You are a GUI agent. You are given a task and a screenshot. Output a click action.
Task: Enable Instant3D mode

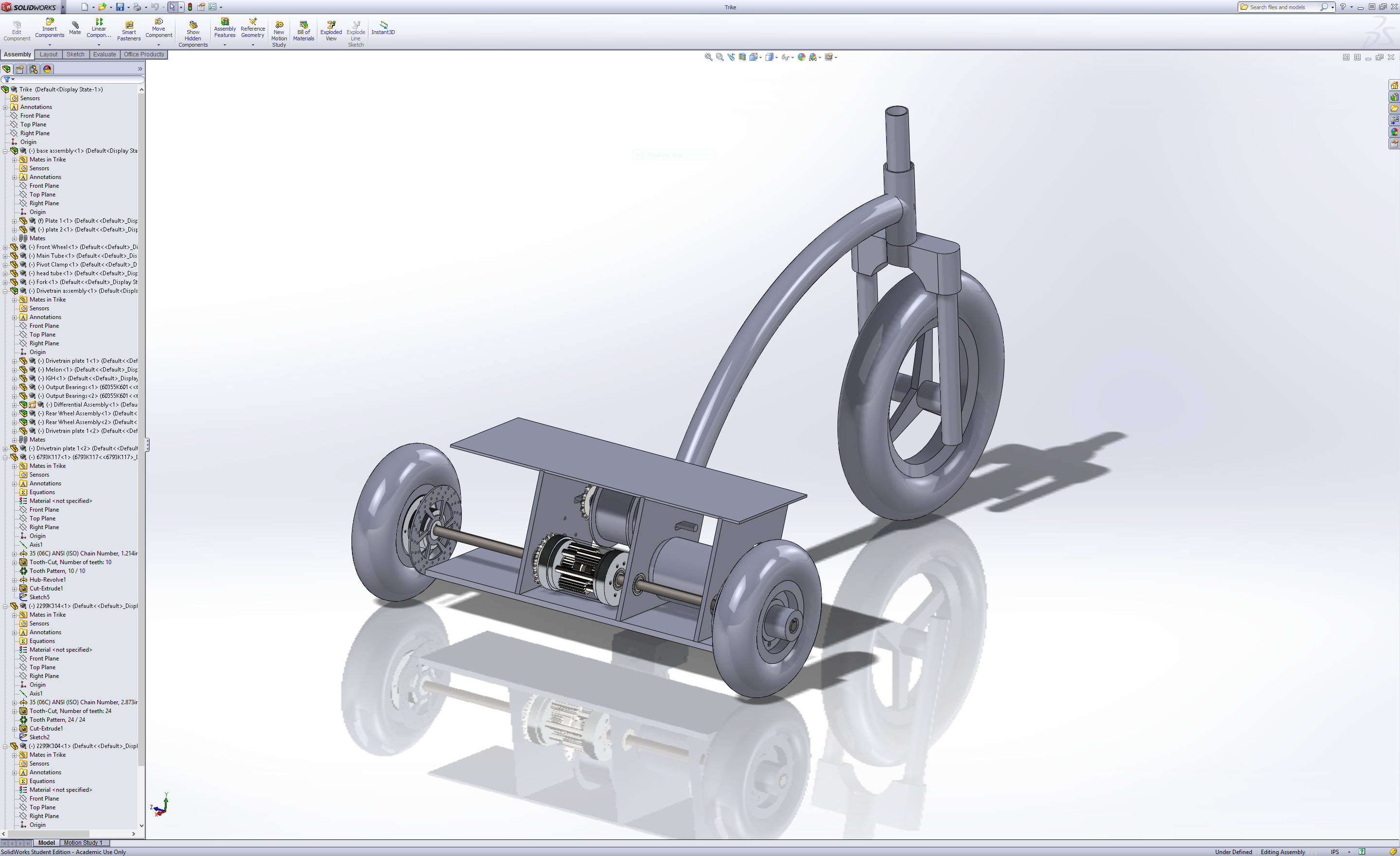(384, 27)
